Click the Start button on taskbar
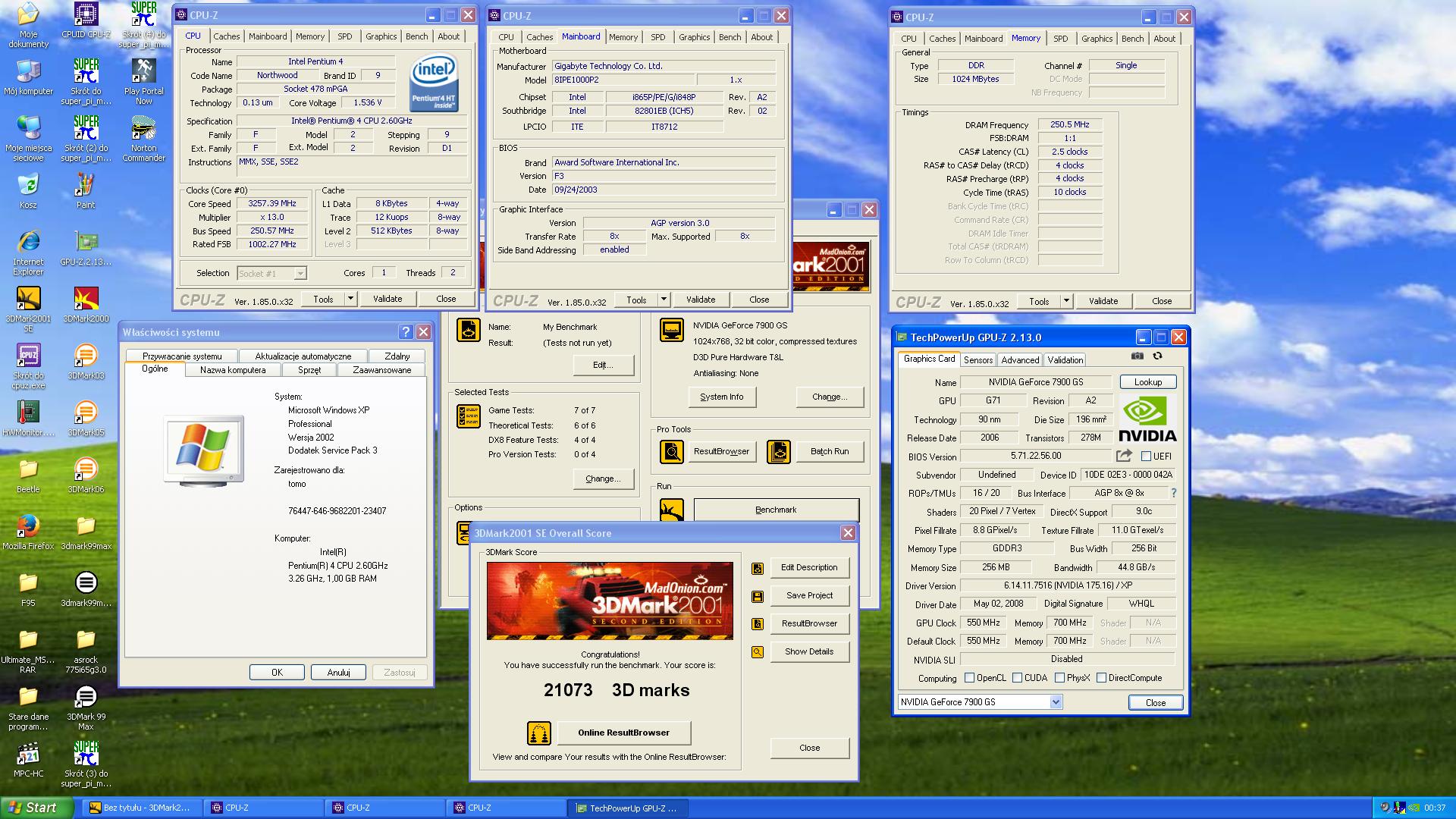 point(36,808)
